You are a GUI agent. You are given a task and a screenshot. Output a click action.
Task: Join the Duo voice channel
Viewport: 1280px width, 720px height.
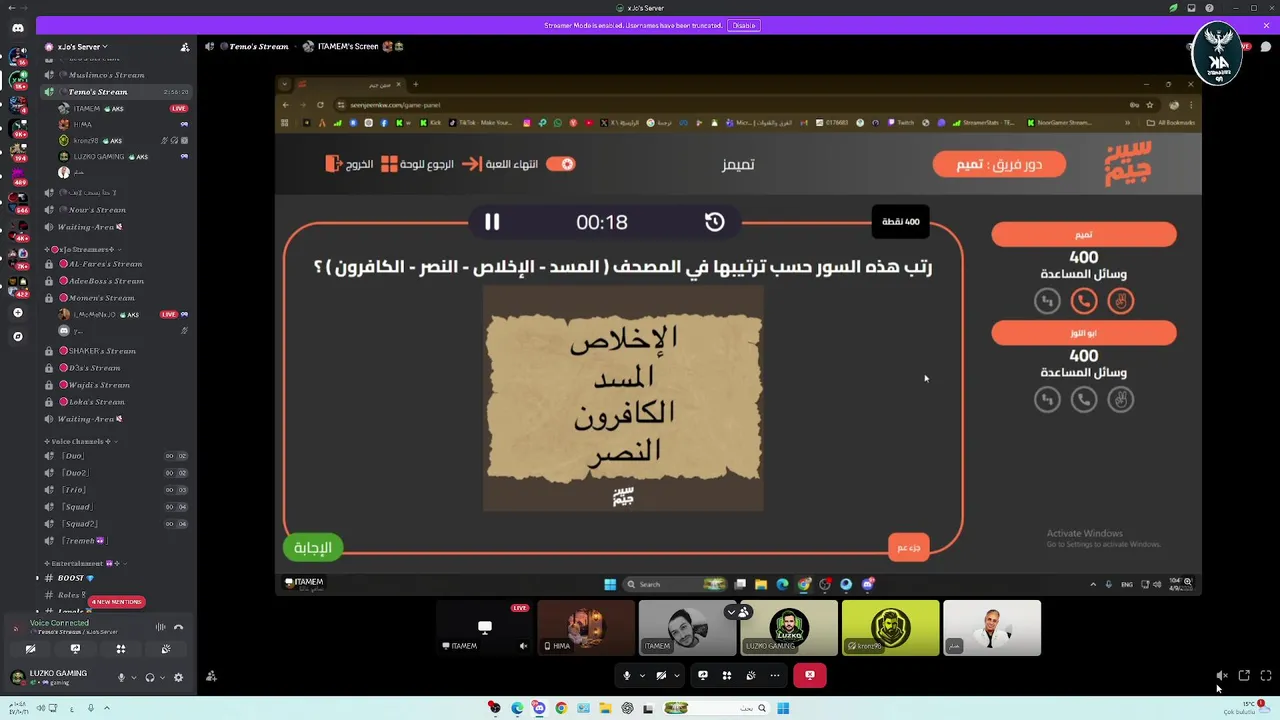(x=116, y=456)
